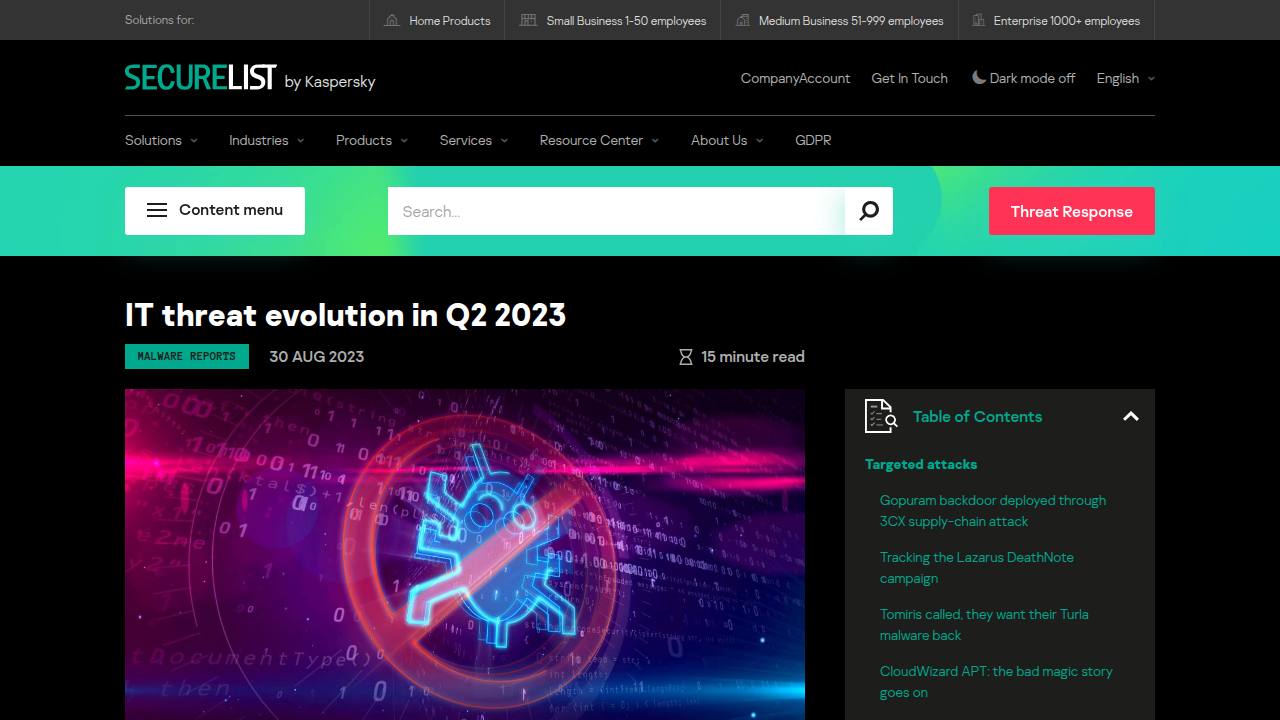Open Enterprise 1000+ employees
This screenshot has height=720, width=1280.
[1056, 20]
